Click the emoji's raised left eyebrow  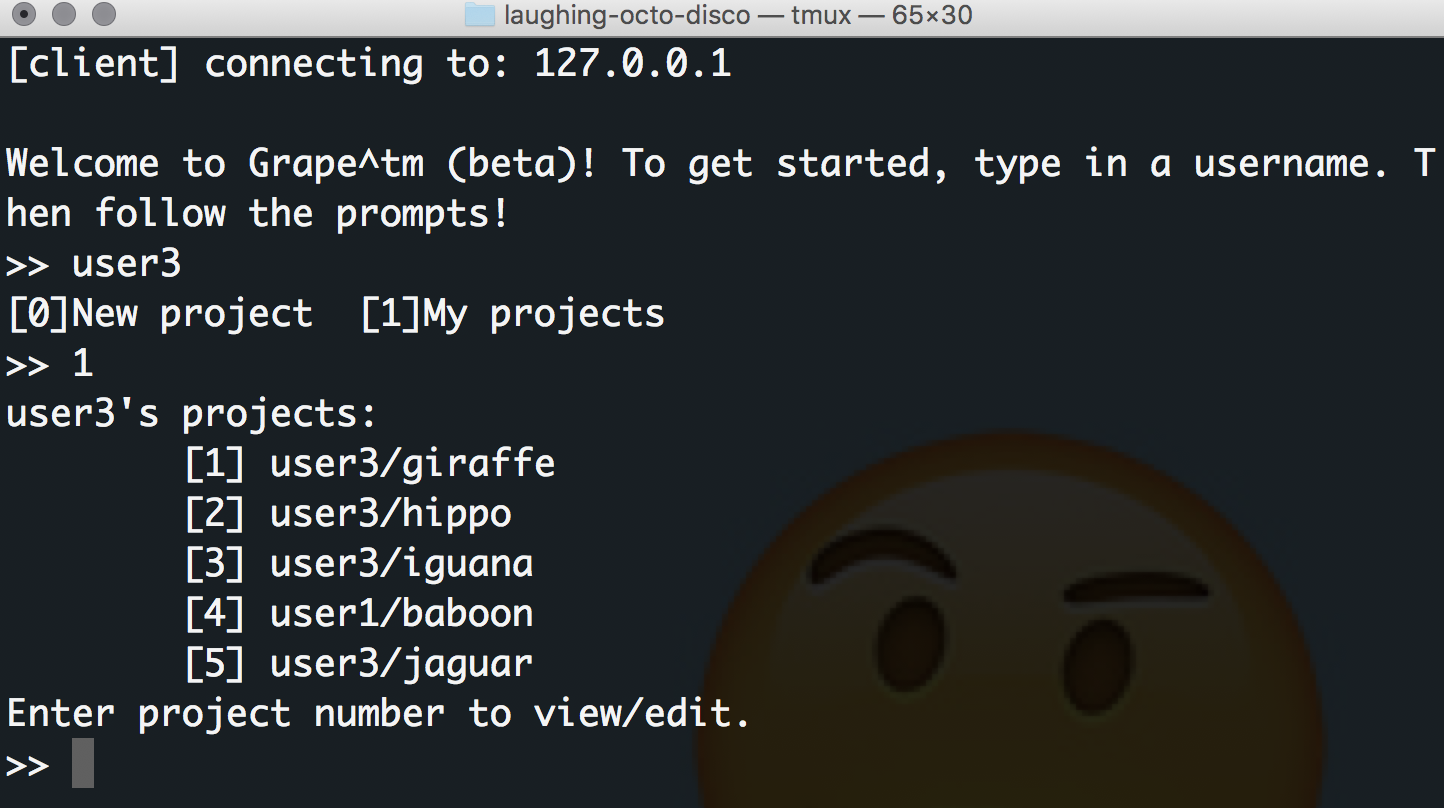(883, 554)
